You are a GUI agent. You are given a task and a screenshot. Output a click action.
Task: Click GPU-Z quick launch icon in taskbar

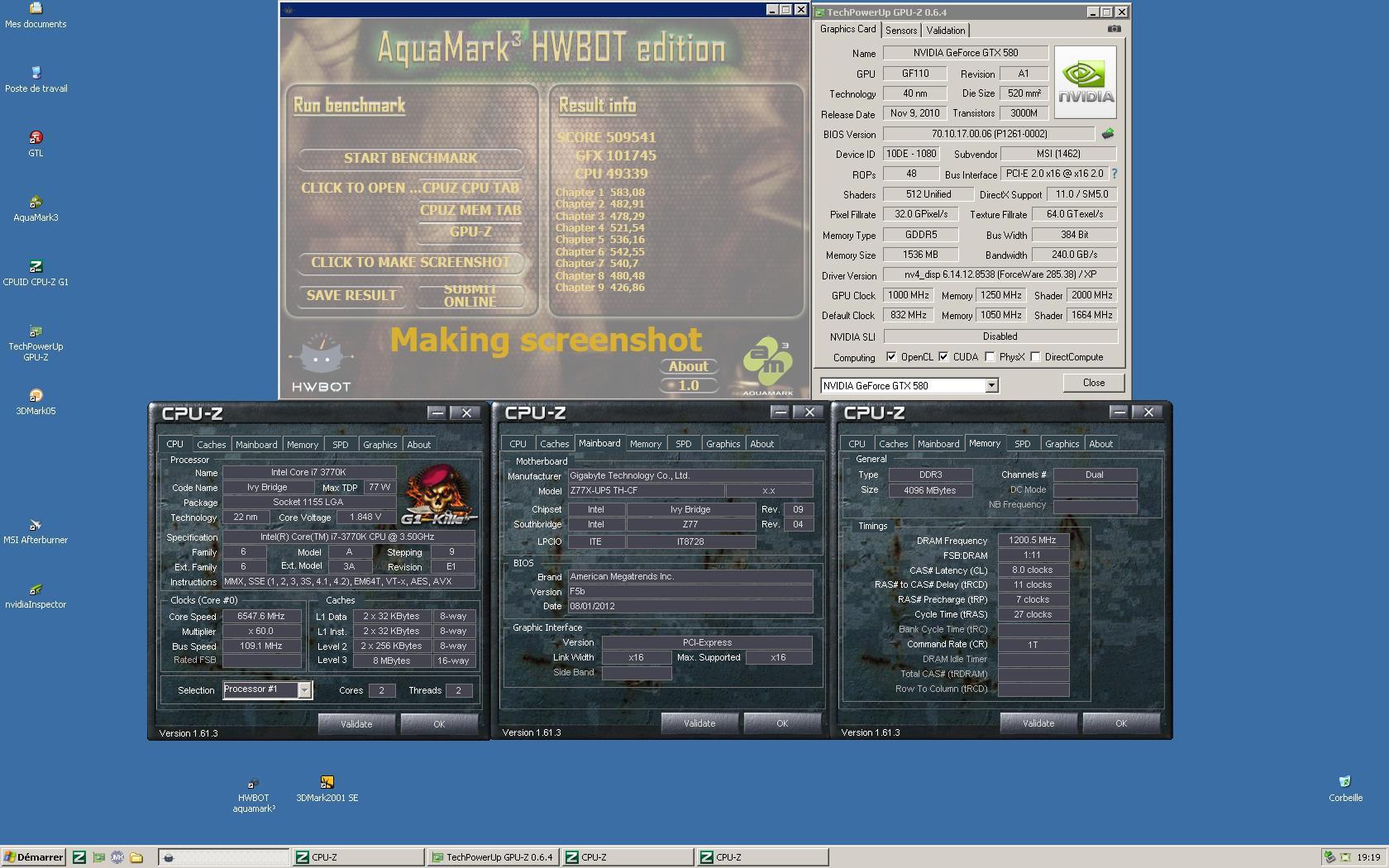[98, 857]
